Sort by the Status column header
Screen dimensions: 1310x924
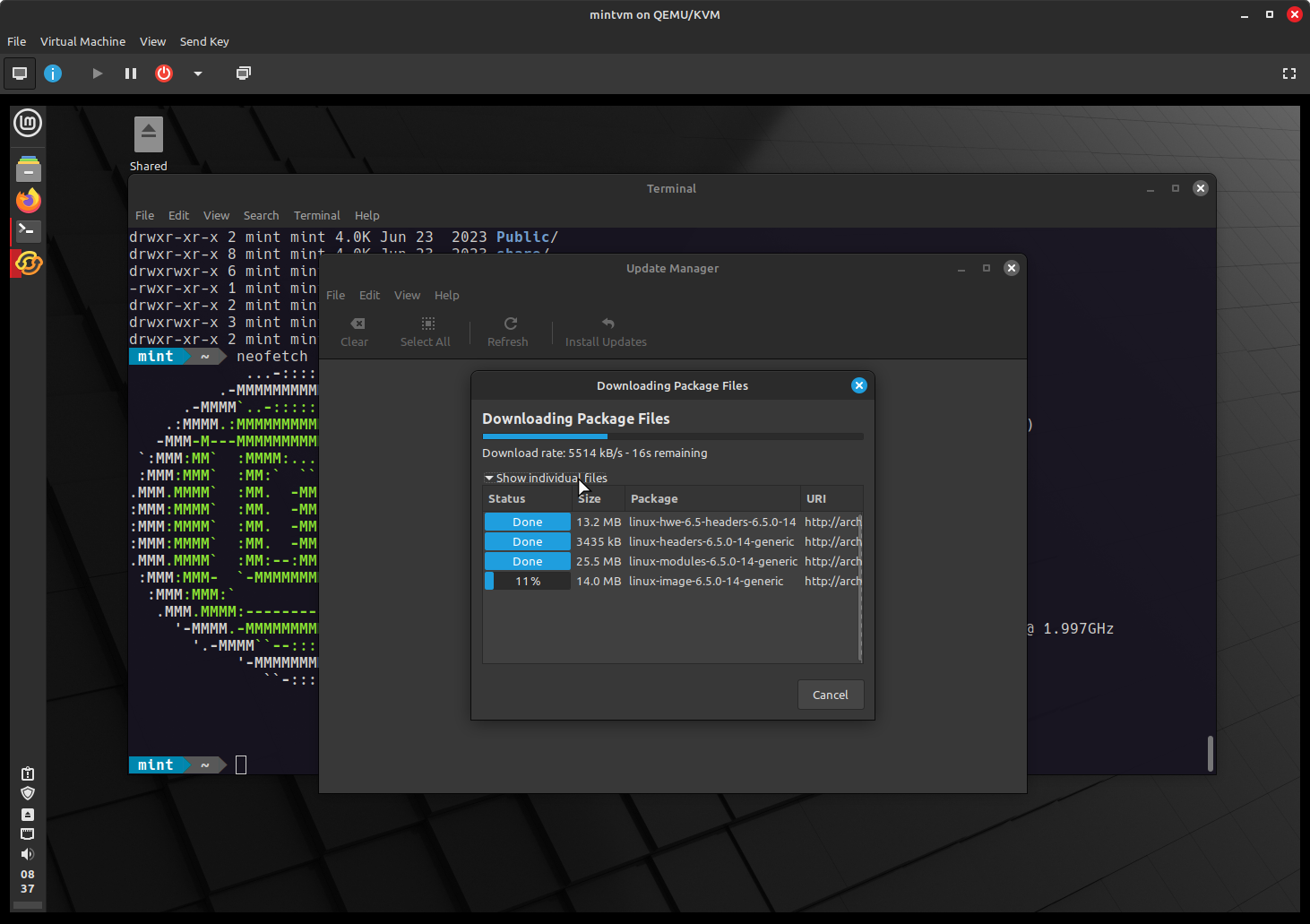(x=528, y=498)
